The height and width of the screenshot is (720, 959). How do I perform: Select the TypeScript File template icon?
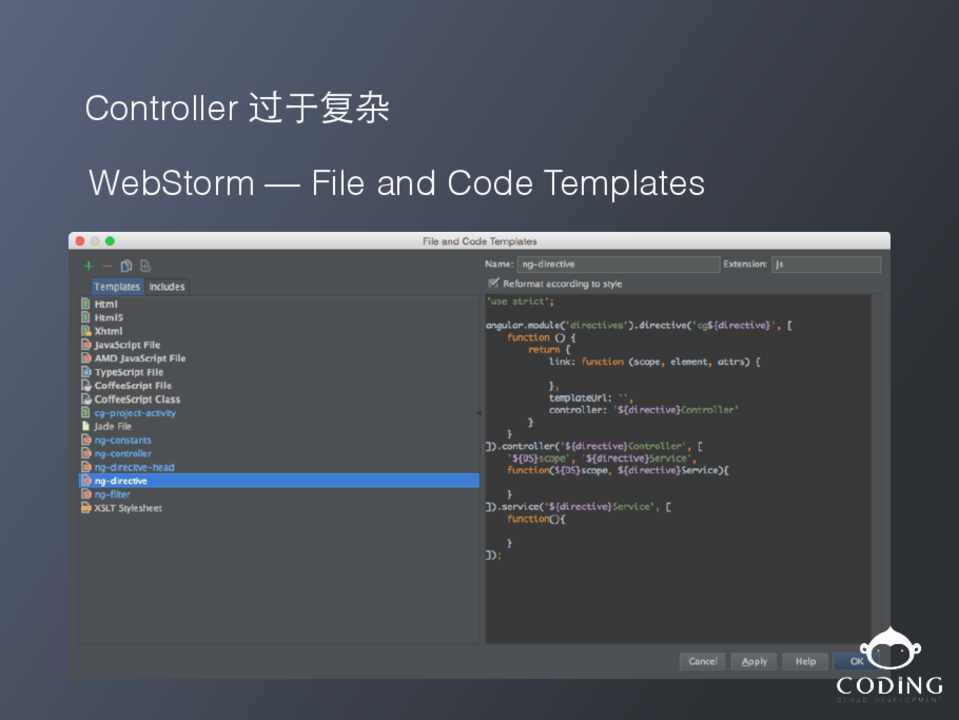point(86,372)
